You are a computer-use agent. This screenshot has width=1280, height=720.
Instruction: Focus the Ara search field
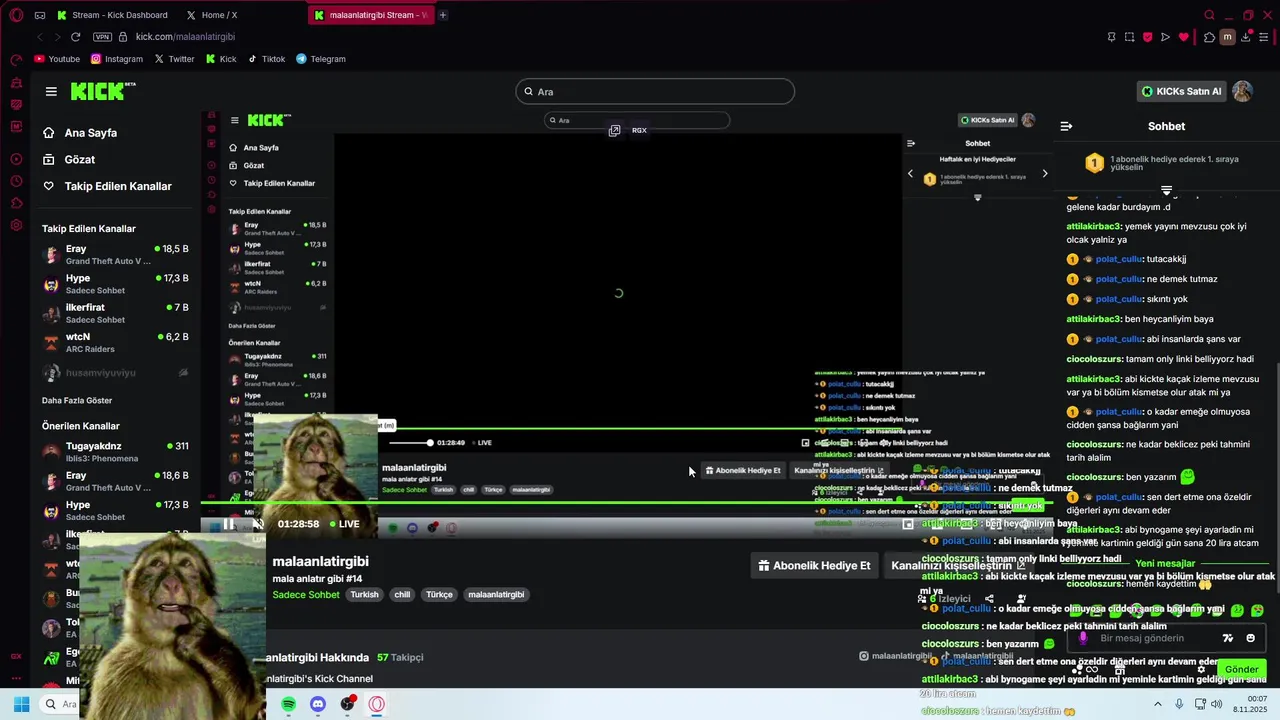click(656, 92)
